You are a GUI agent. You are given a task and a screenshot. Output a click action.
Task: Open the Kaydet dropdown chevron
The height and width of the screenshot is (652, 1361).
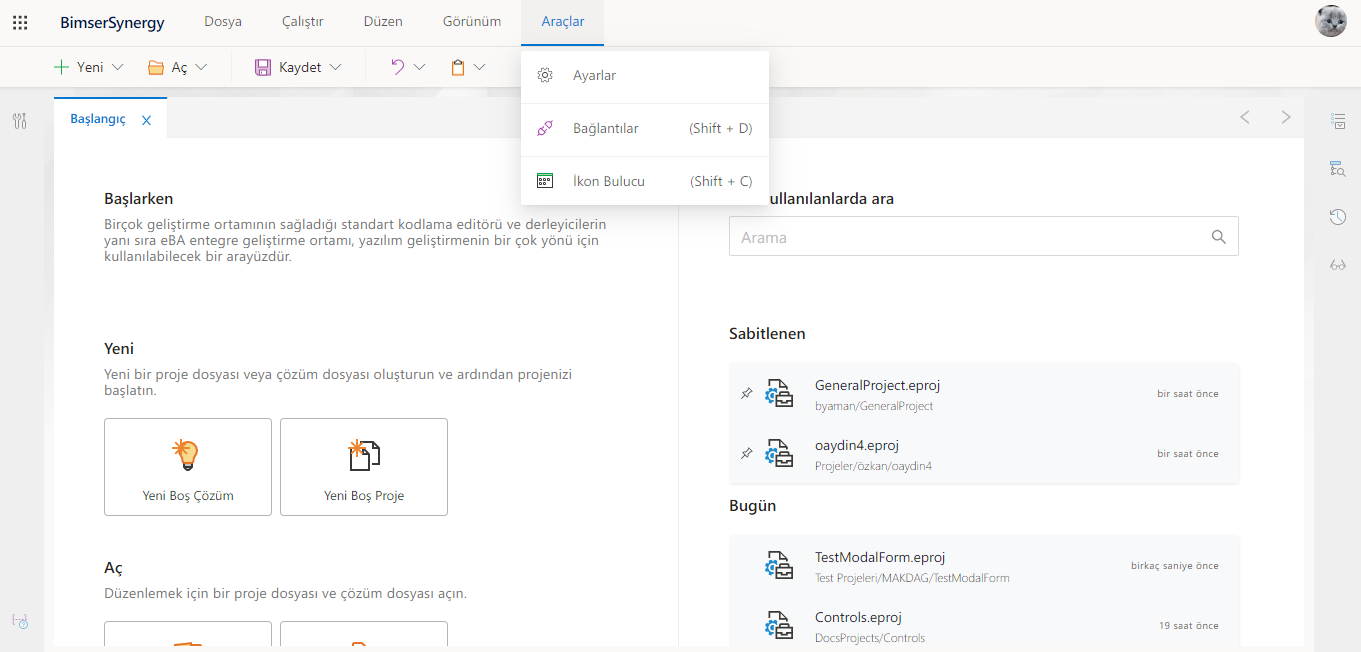[x=335, y=67]
